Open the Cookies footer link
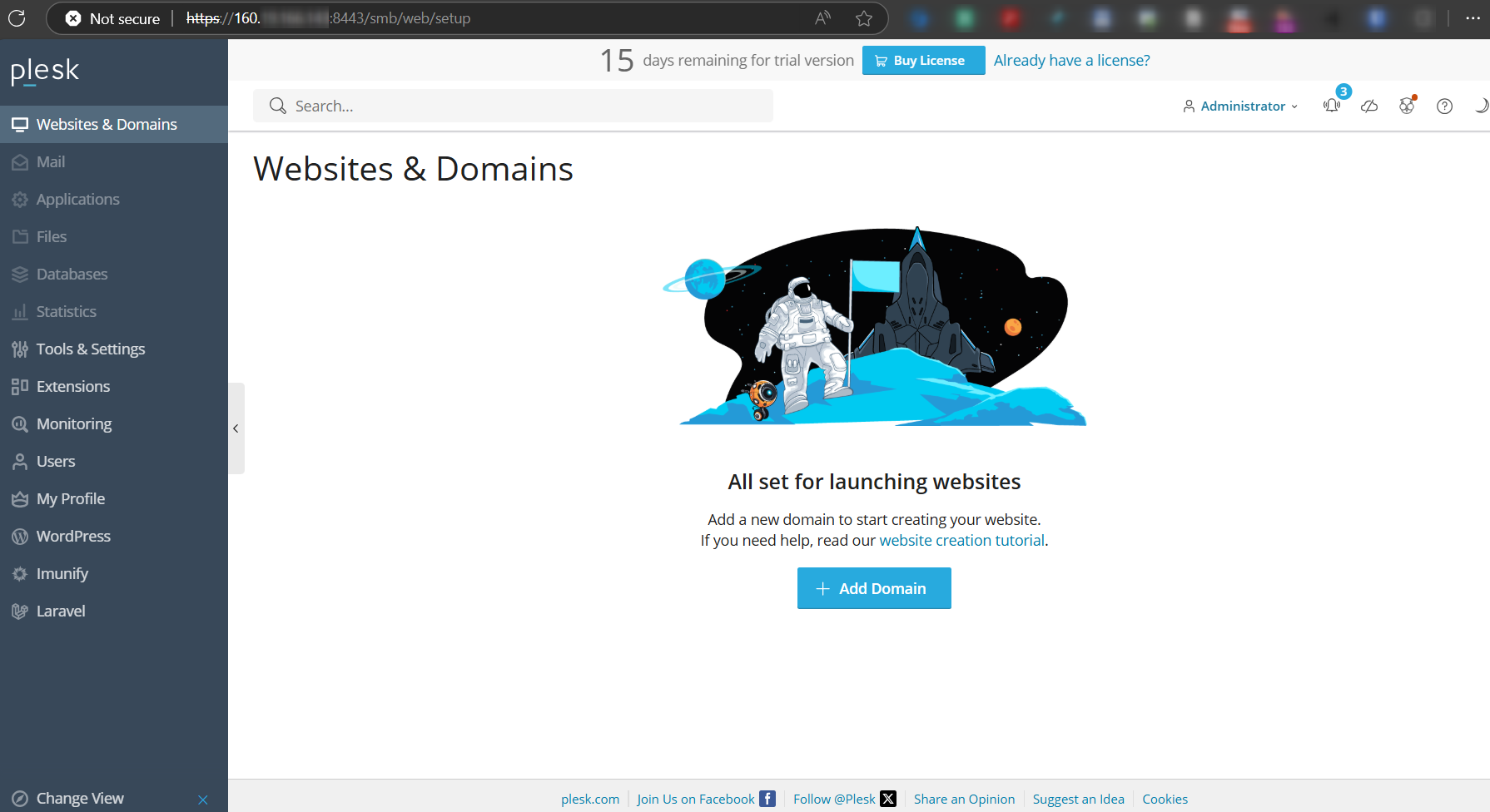 [1165, 799]
